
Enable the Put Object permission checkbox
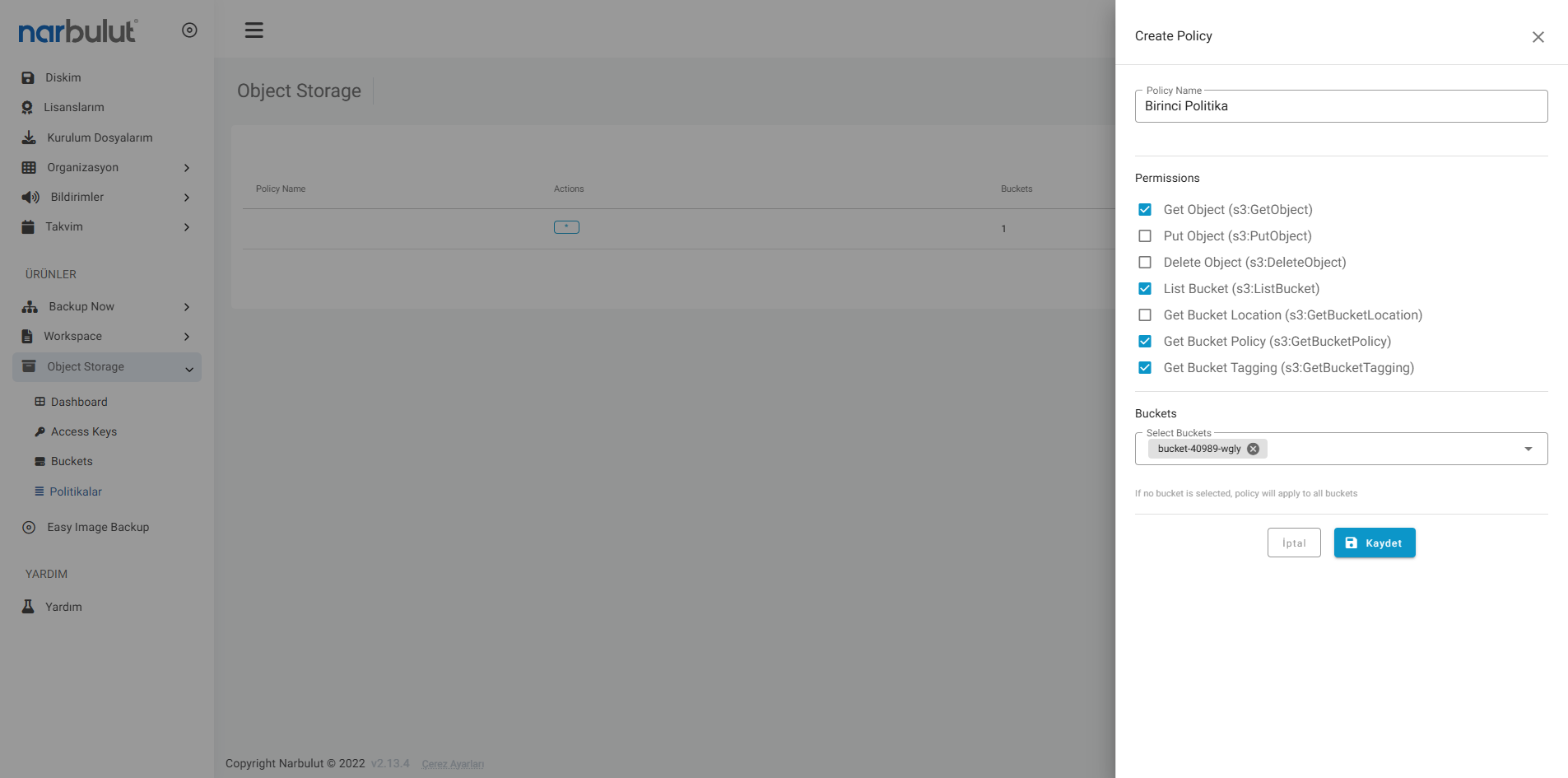click(x=1145, y=236)
